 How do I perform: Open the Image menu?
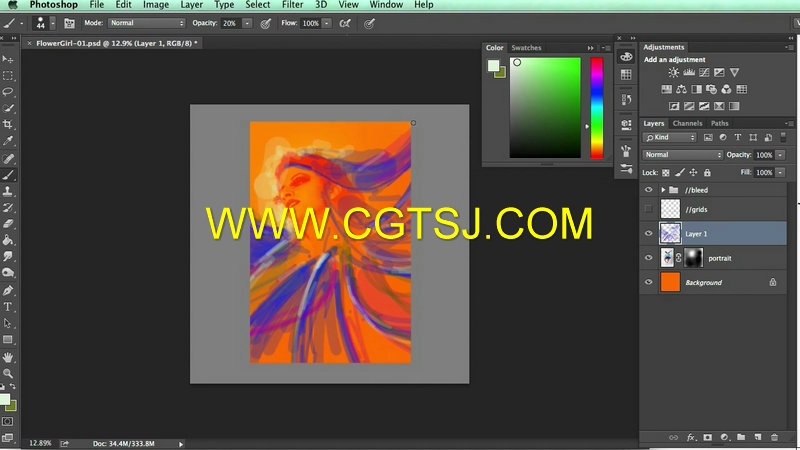tap(156, 5)
